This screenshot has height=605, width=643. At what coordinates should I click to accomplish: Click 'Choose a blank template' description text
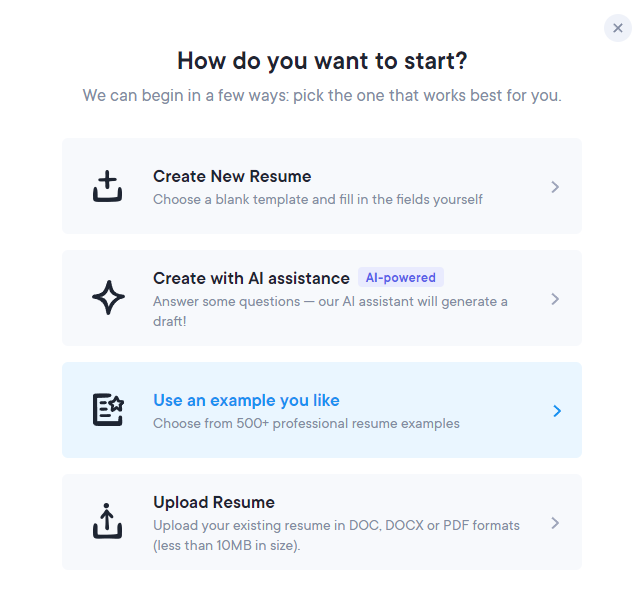click(x=318, y=200)
